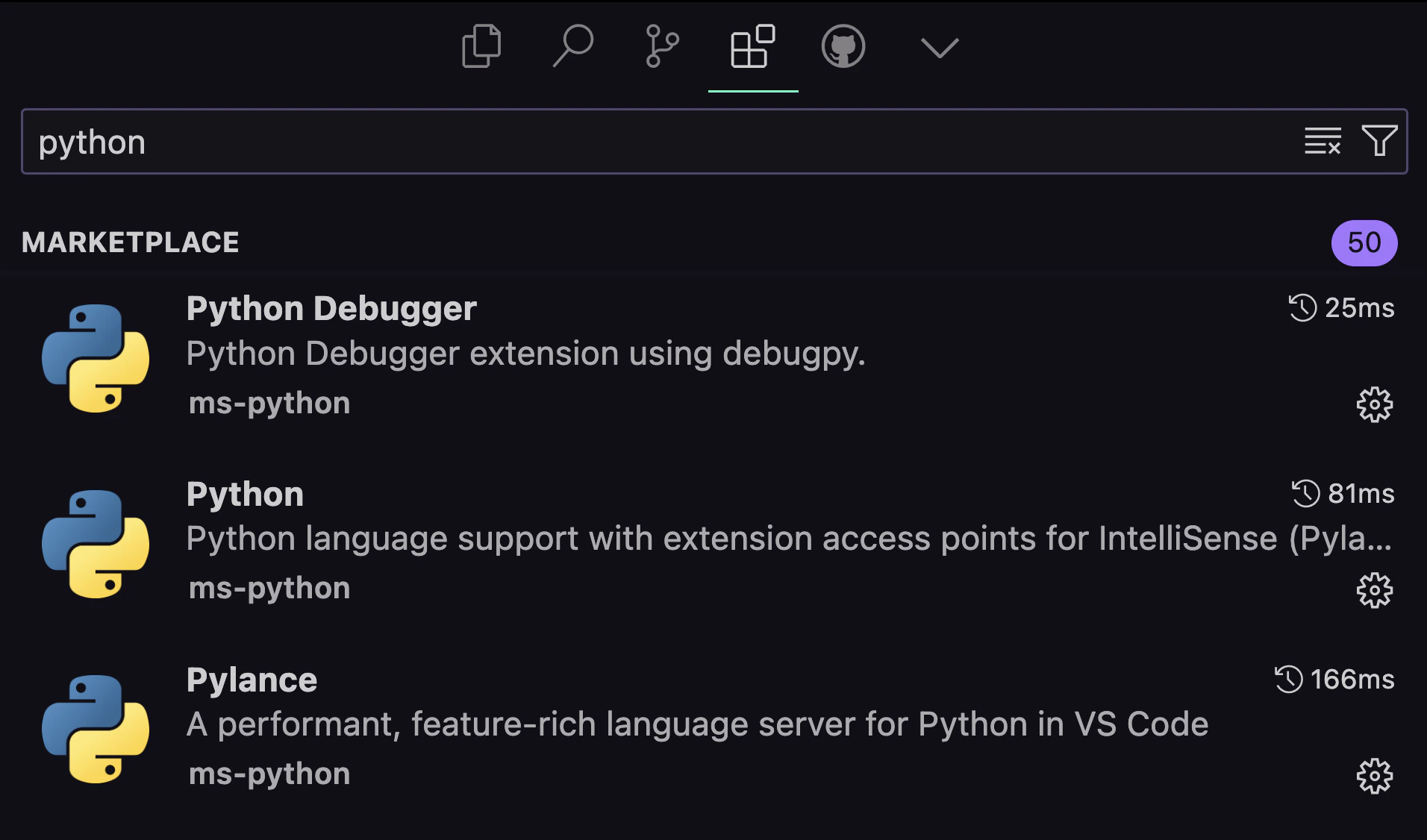Open manage gear for Python Debugger
The image size is (1427, 840).
click(x=1375, y=405)
